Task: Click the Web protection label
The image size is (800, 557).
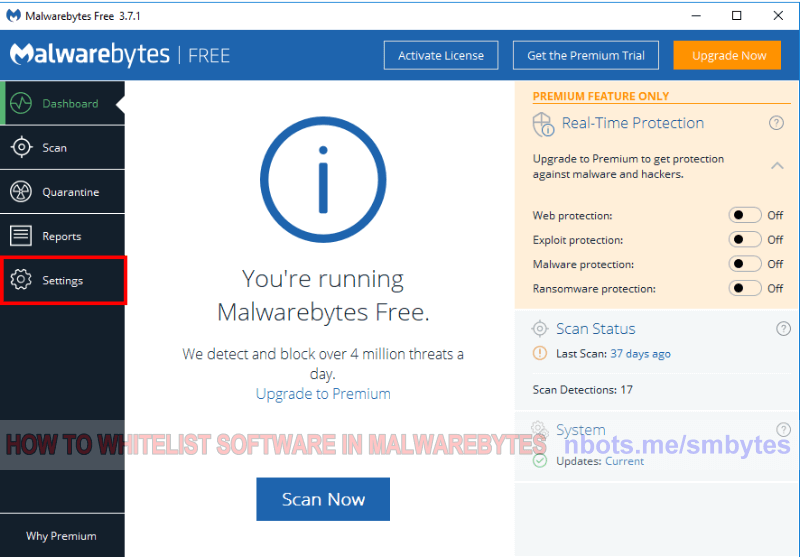Action: [572, 216]
